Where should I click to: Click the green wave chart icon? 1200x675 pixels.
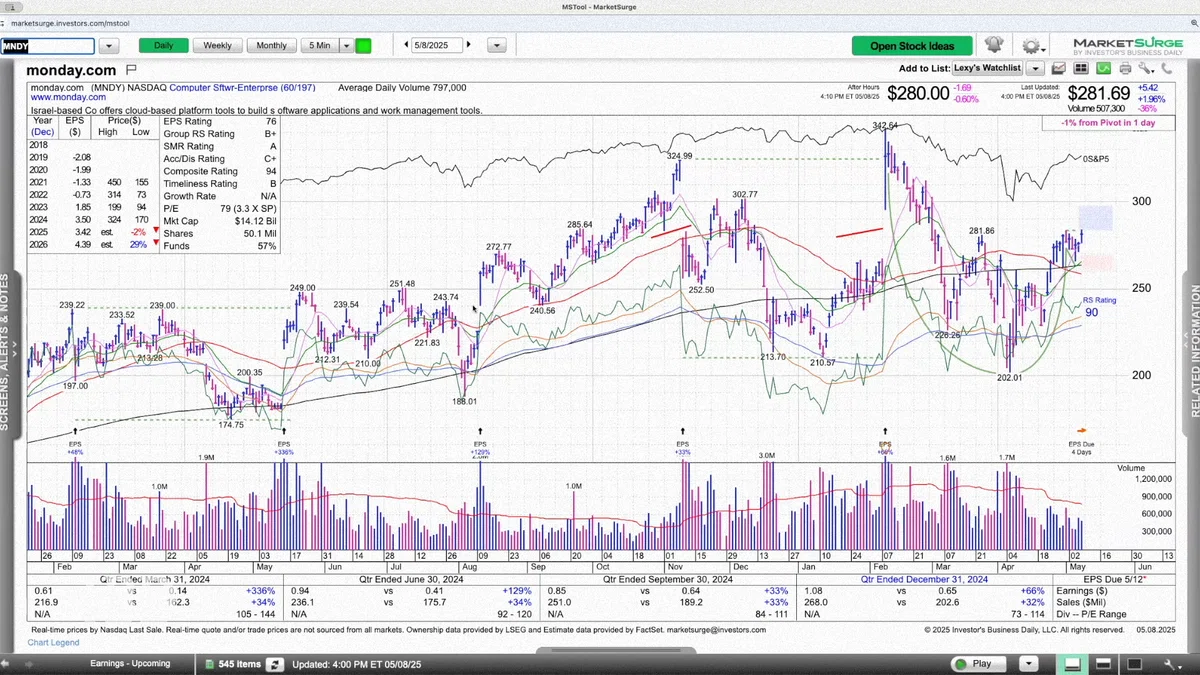[1103, 69]
